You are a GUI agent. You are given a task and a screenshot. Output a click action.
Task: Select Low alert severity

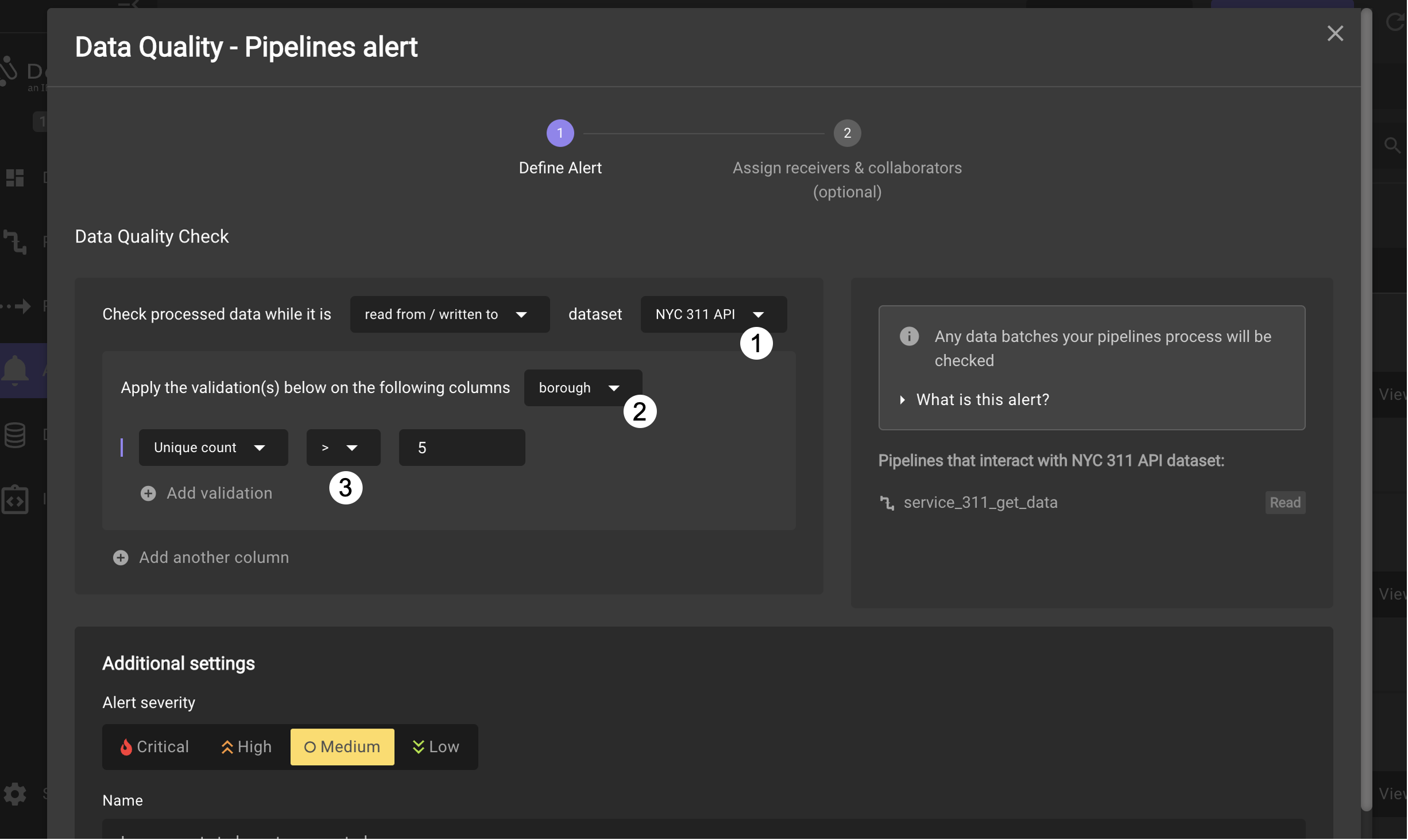point(436,747)
